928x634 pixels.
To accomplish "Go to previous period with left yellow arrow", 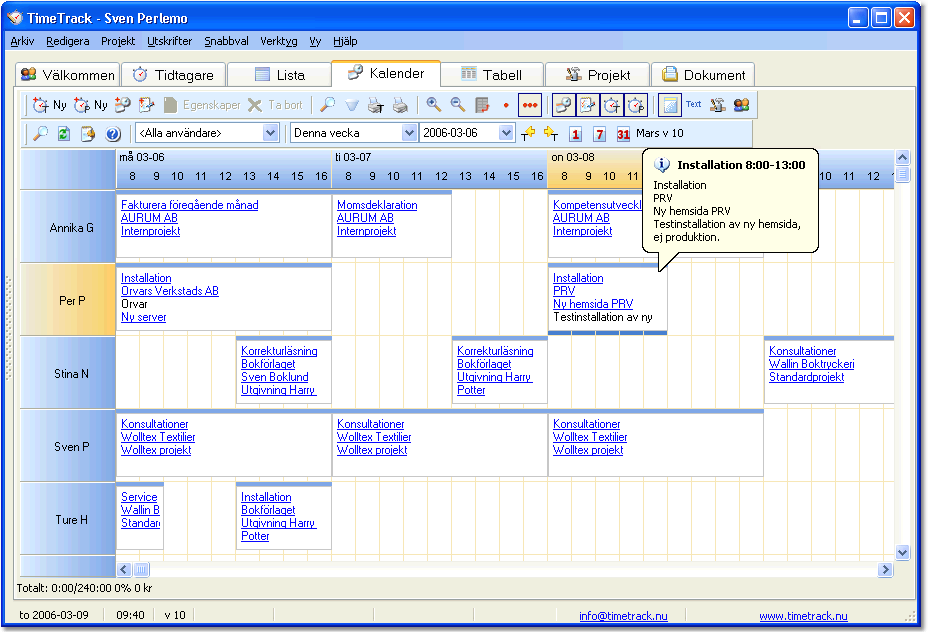I will click(528, 134).
